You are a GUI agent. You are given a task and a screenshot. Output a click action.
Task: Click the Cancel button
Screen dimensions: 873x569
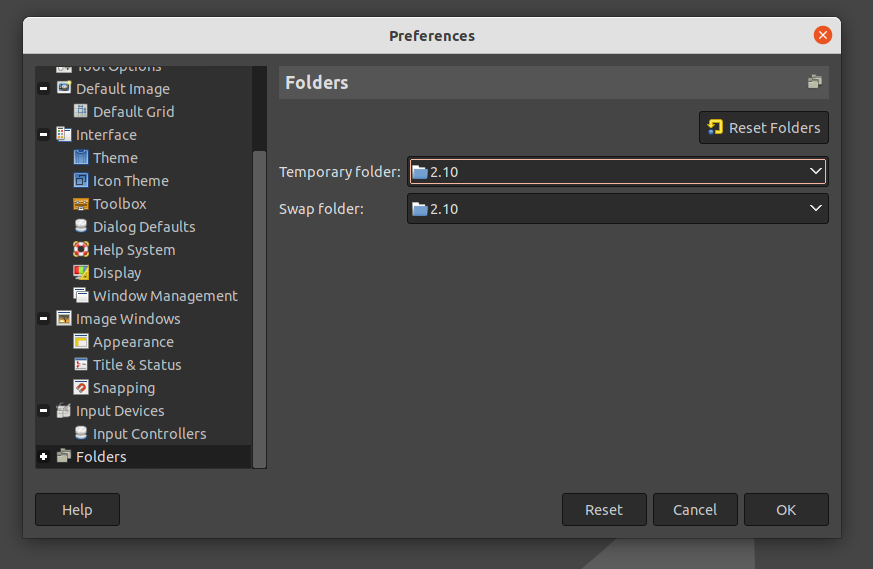coord(695,510)
